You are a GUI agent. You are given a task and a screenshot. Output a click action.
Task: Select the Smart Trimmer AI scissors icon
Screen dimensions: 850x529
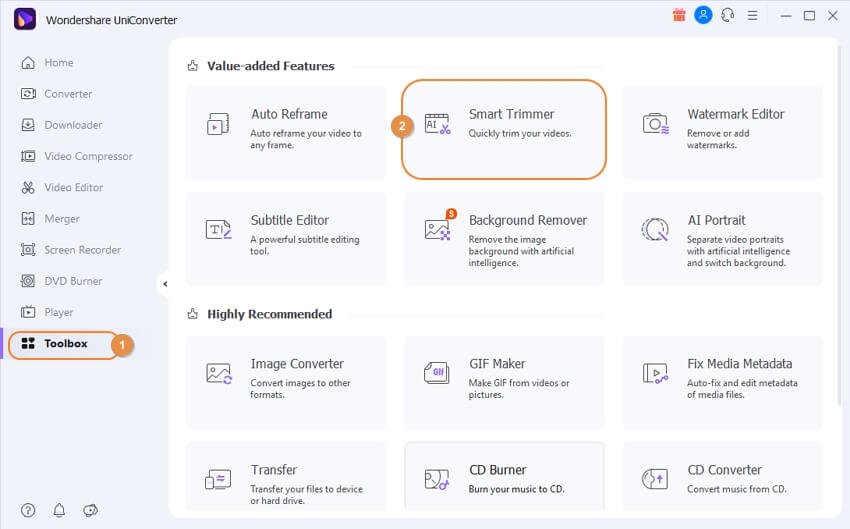pyautogui.click(x=437, y=124)
